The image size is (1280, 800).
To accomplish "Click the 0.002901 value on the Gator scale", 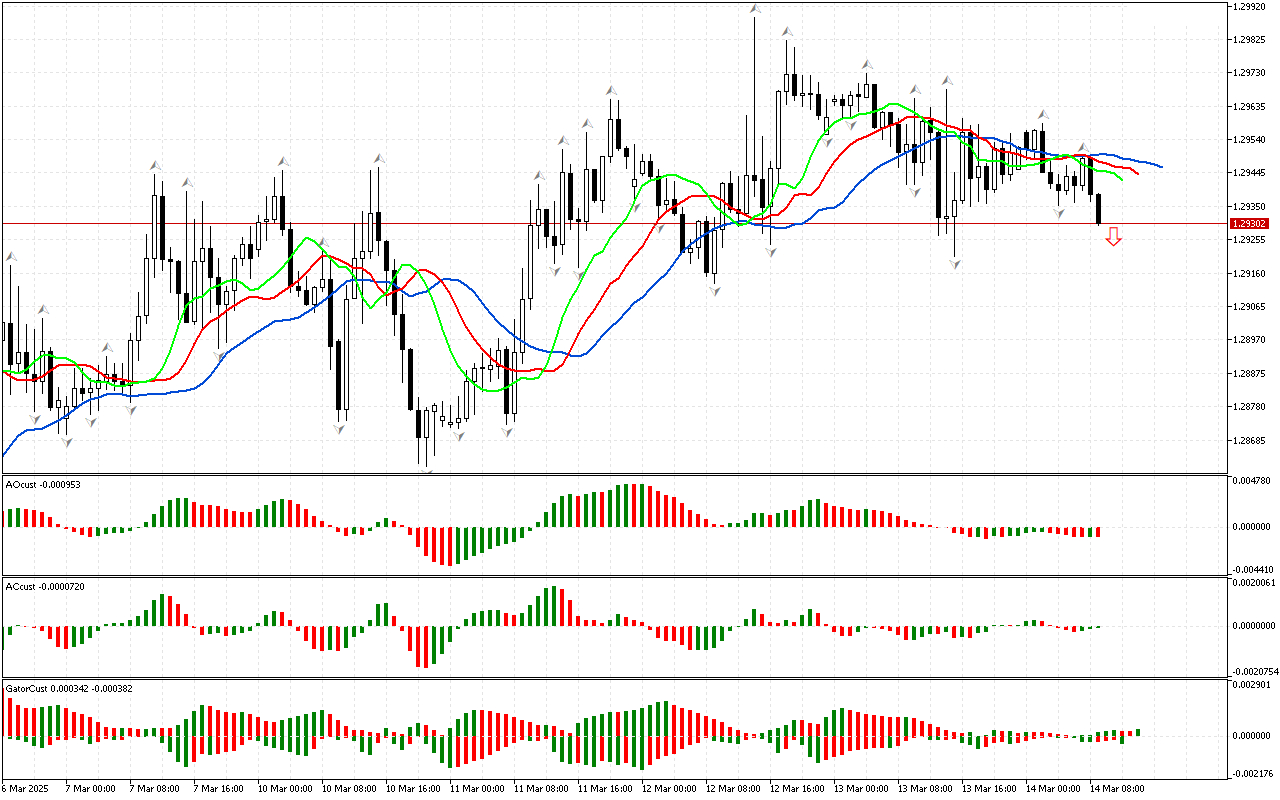I will click(1252, 685).
